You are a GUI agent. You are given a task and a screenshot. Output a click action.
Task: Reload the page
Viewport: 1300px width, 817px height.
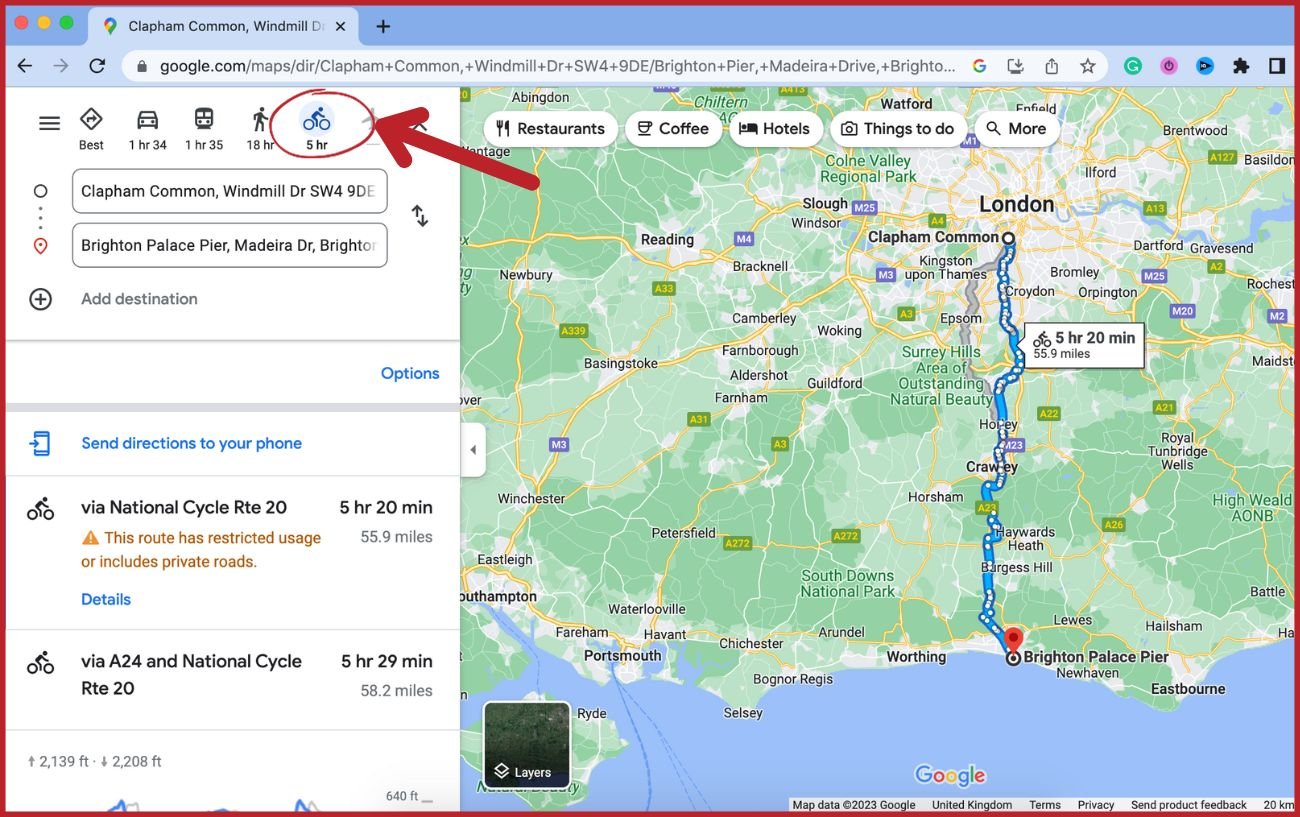(97, 66)
